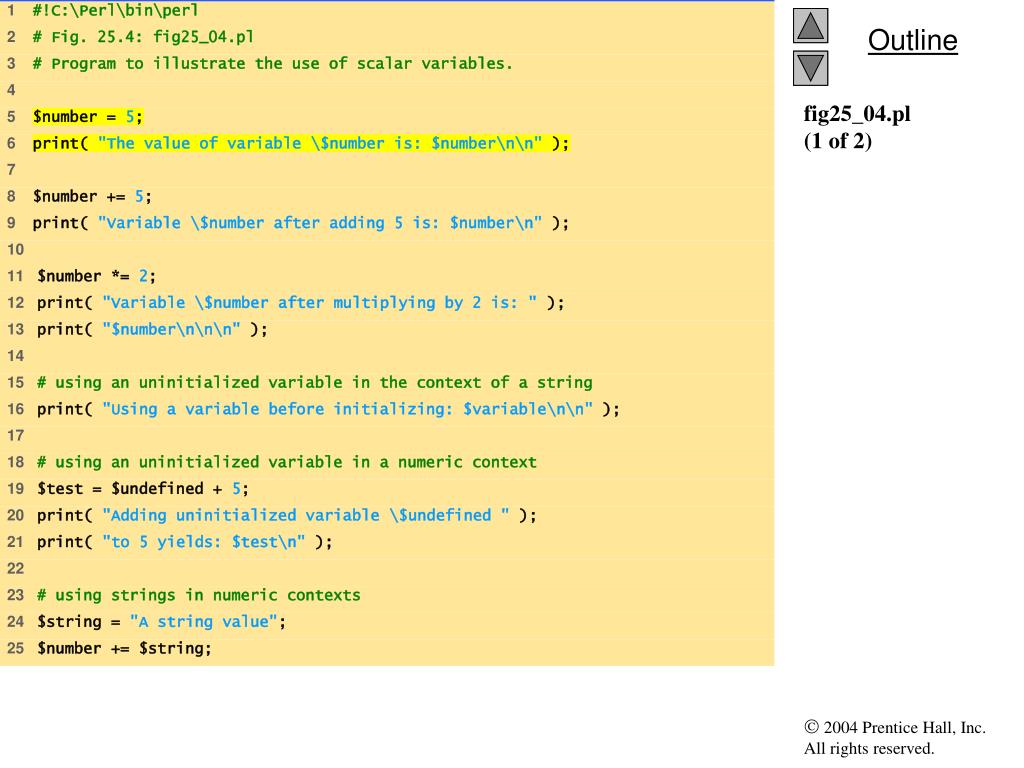
Task: Click comment '# using strings in numeric contexts'
Action: [199, 596]
